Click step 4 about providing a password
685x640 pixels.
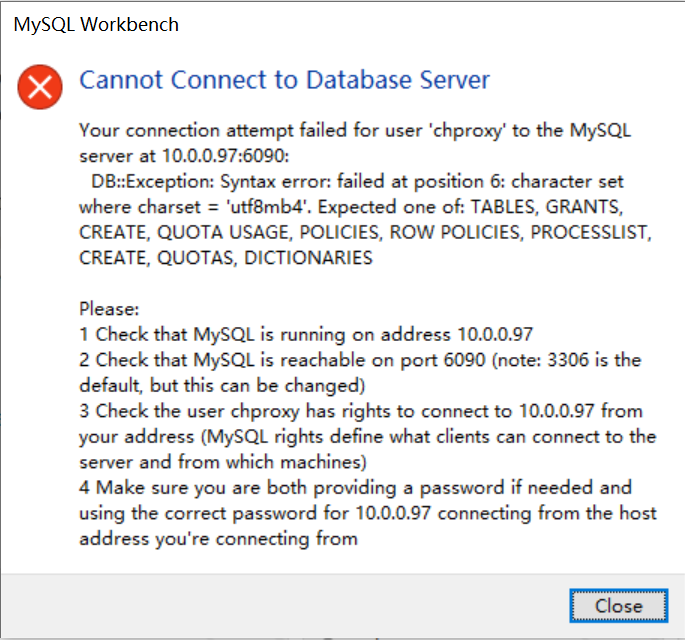(x=356, y=488)
